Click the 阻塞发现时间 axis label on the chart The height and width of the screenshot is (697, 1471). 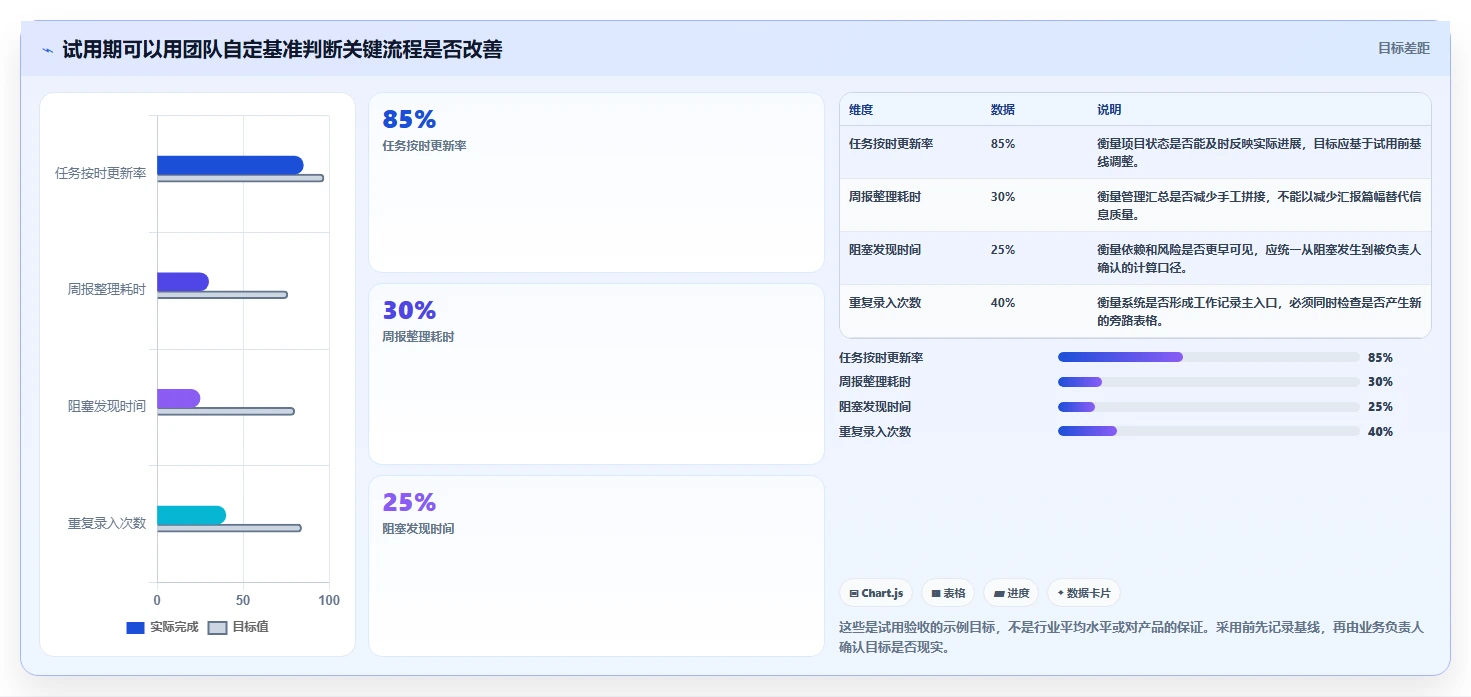tap(107, 406)
